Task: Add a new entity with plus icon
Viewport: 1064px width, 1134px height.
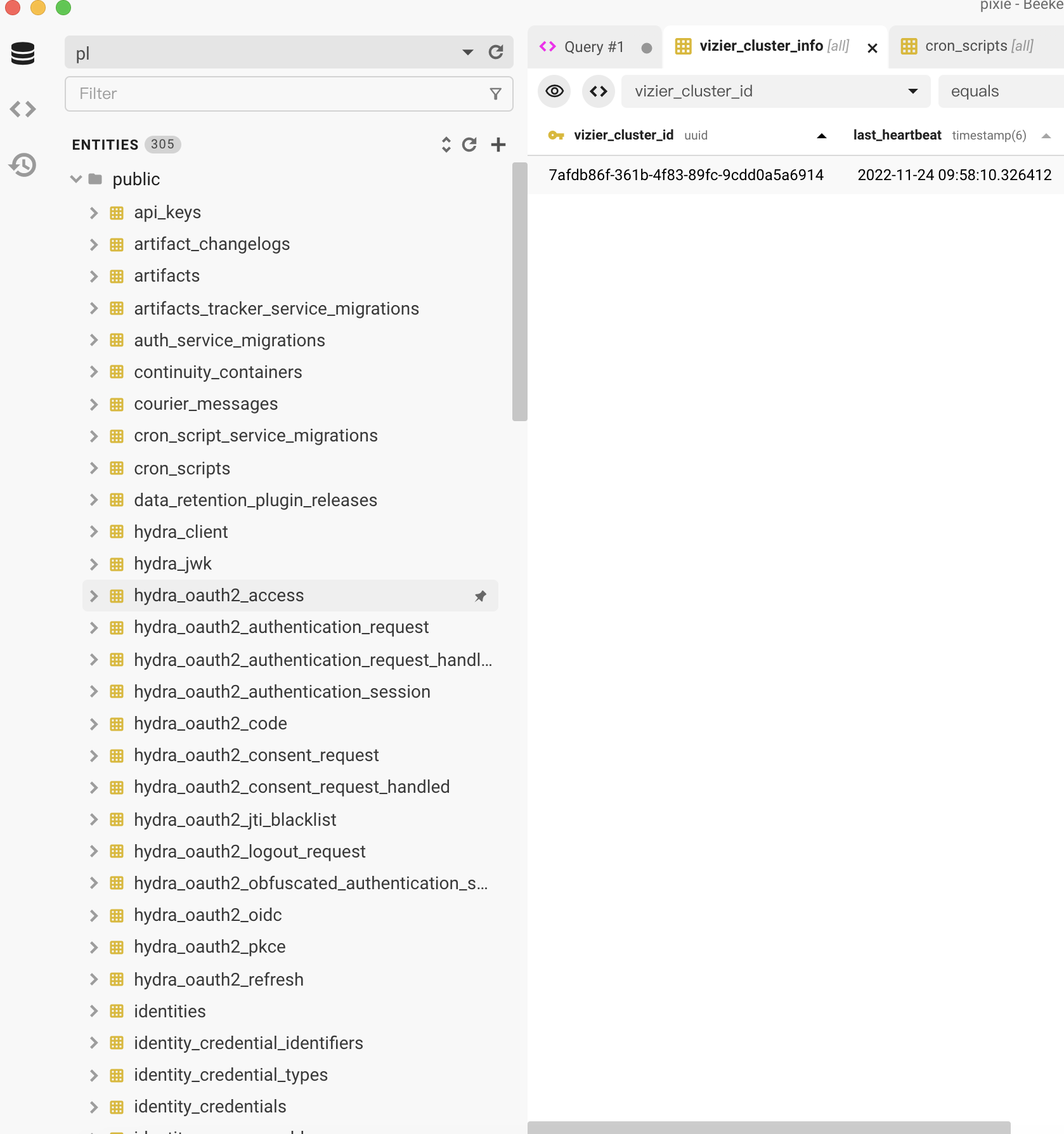Action: coord(498,145)
